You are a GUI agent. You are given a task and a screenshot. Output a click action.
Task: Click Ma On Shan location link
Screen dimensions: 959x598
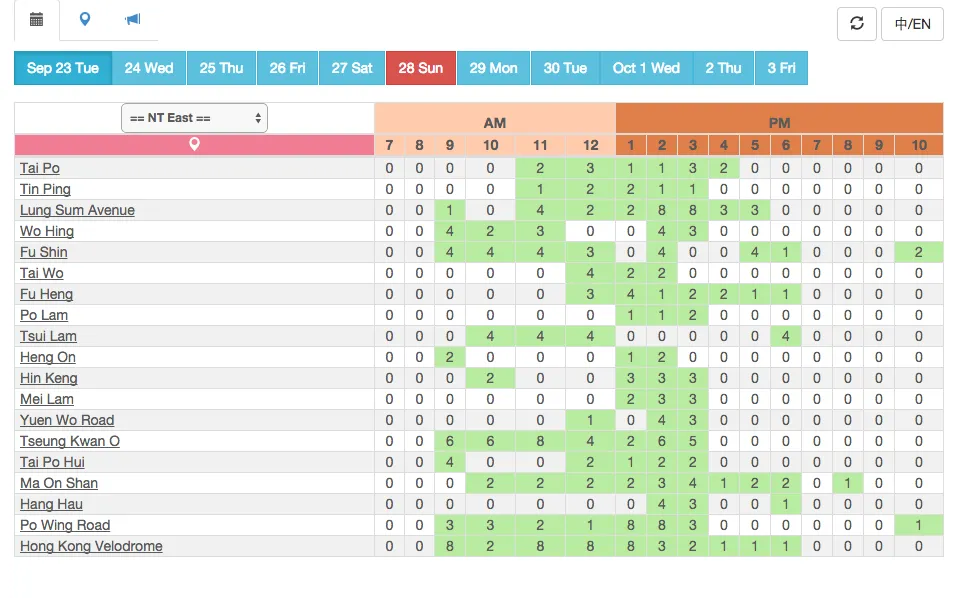coord(59,483)
